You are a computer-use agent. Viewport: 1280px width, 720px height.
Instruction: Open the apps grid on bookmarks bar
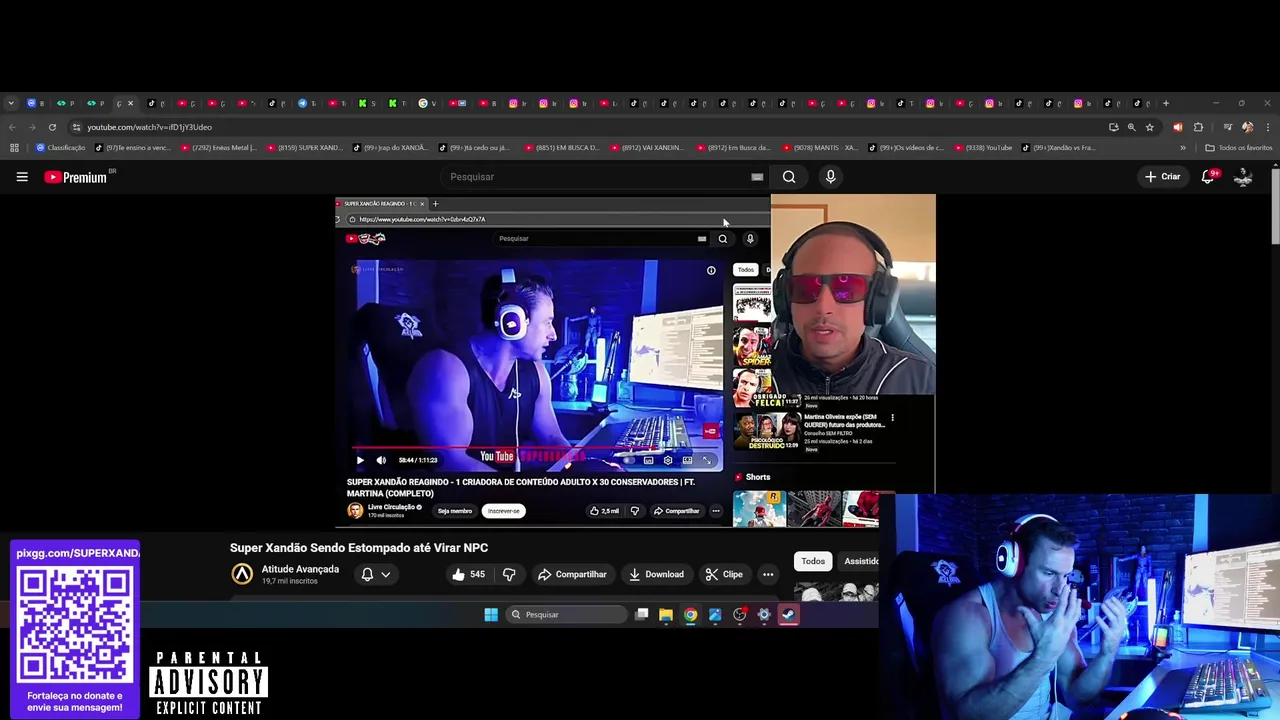(x=14, y=148)
